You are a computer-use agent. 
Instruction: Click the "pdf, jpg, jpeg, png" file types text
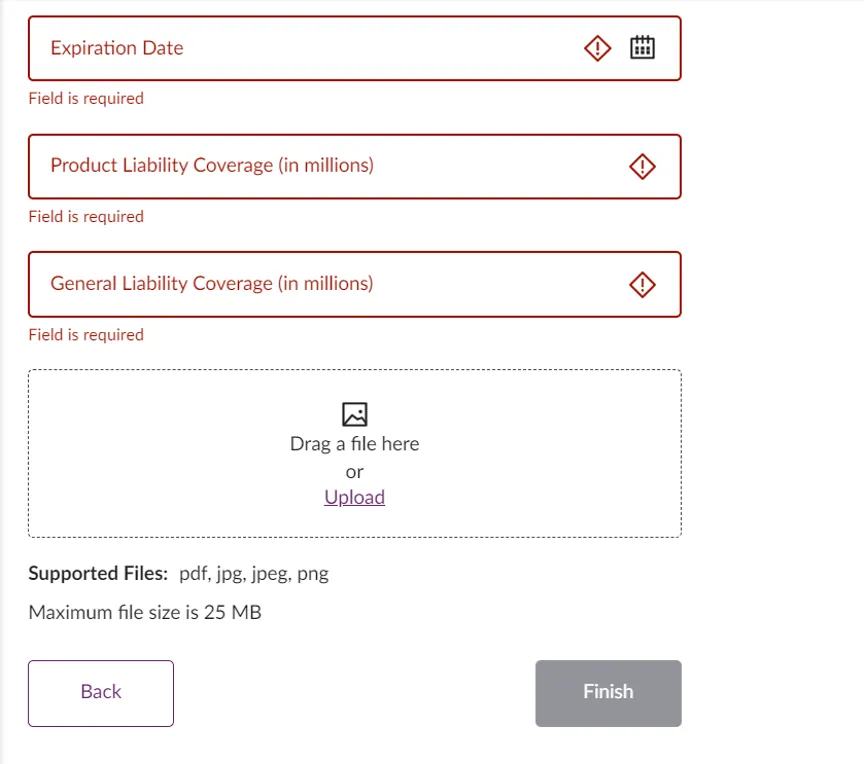(254, 574)
